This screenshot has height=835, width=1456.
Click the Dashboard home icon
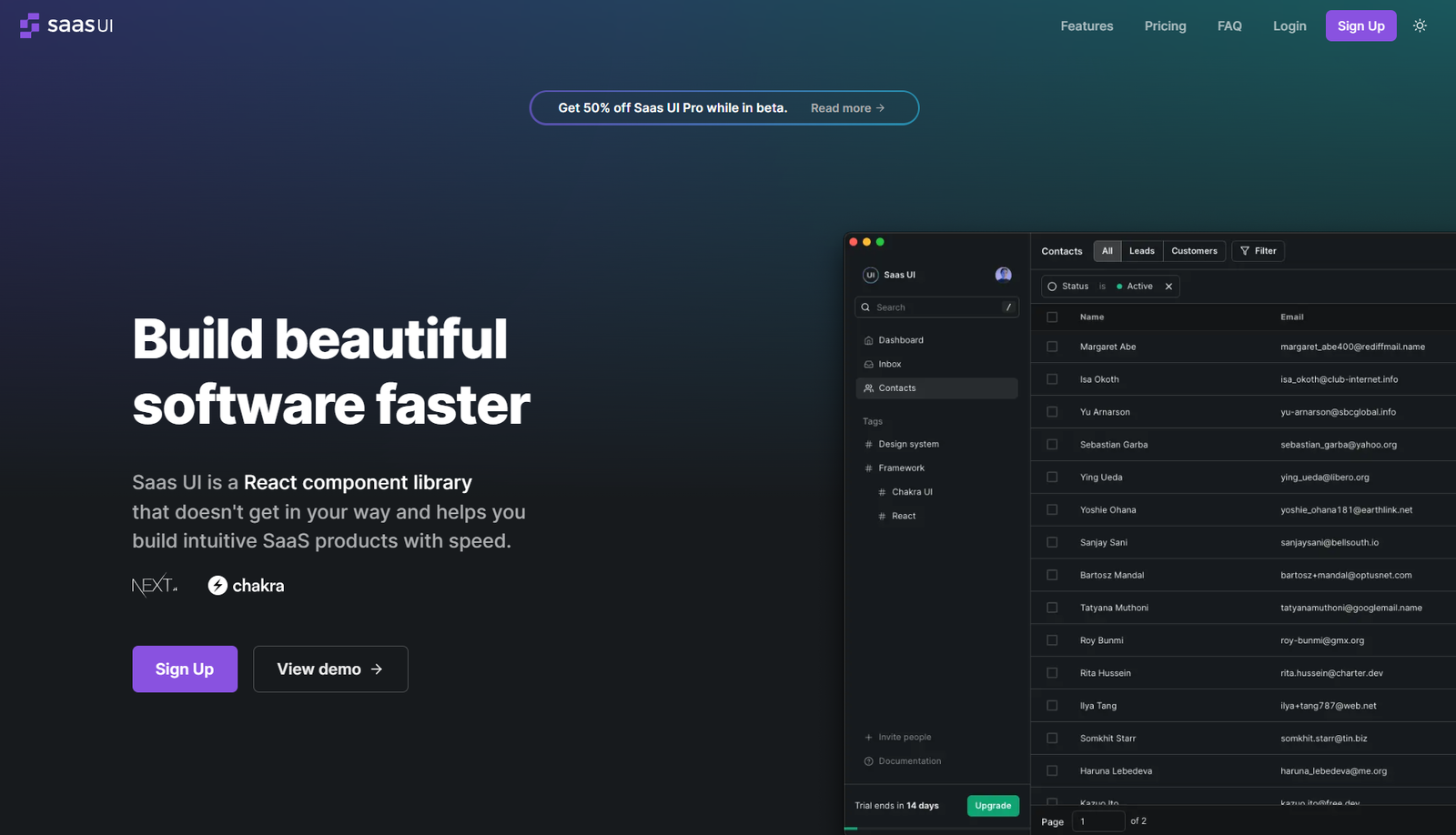[868, 340]
